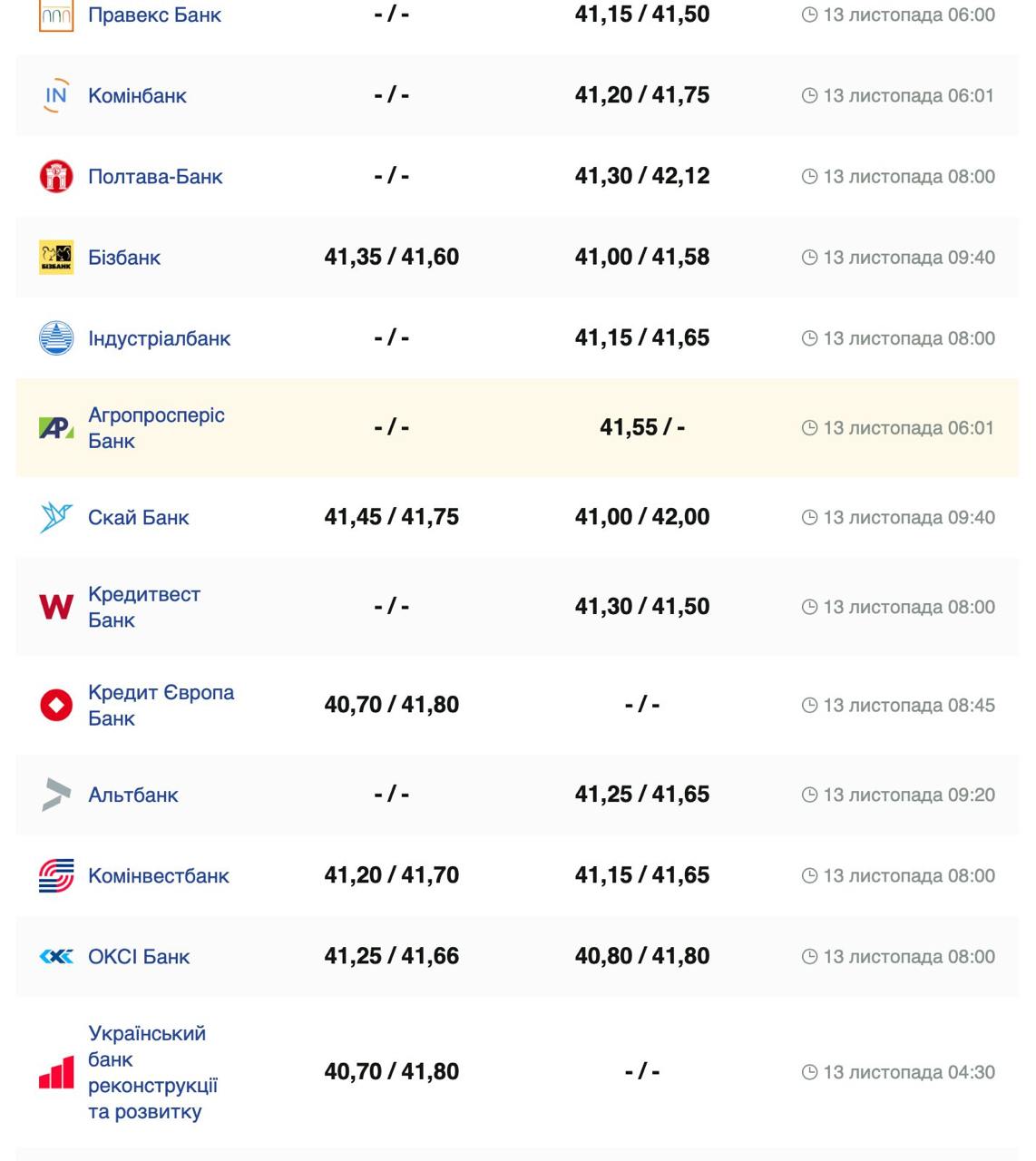This screenshot has height=1161, width=1036.
Task: Click the red Полтава-Банк logo icon
Action: pyautogui.click(x=56, y=176)
